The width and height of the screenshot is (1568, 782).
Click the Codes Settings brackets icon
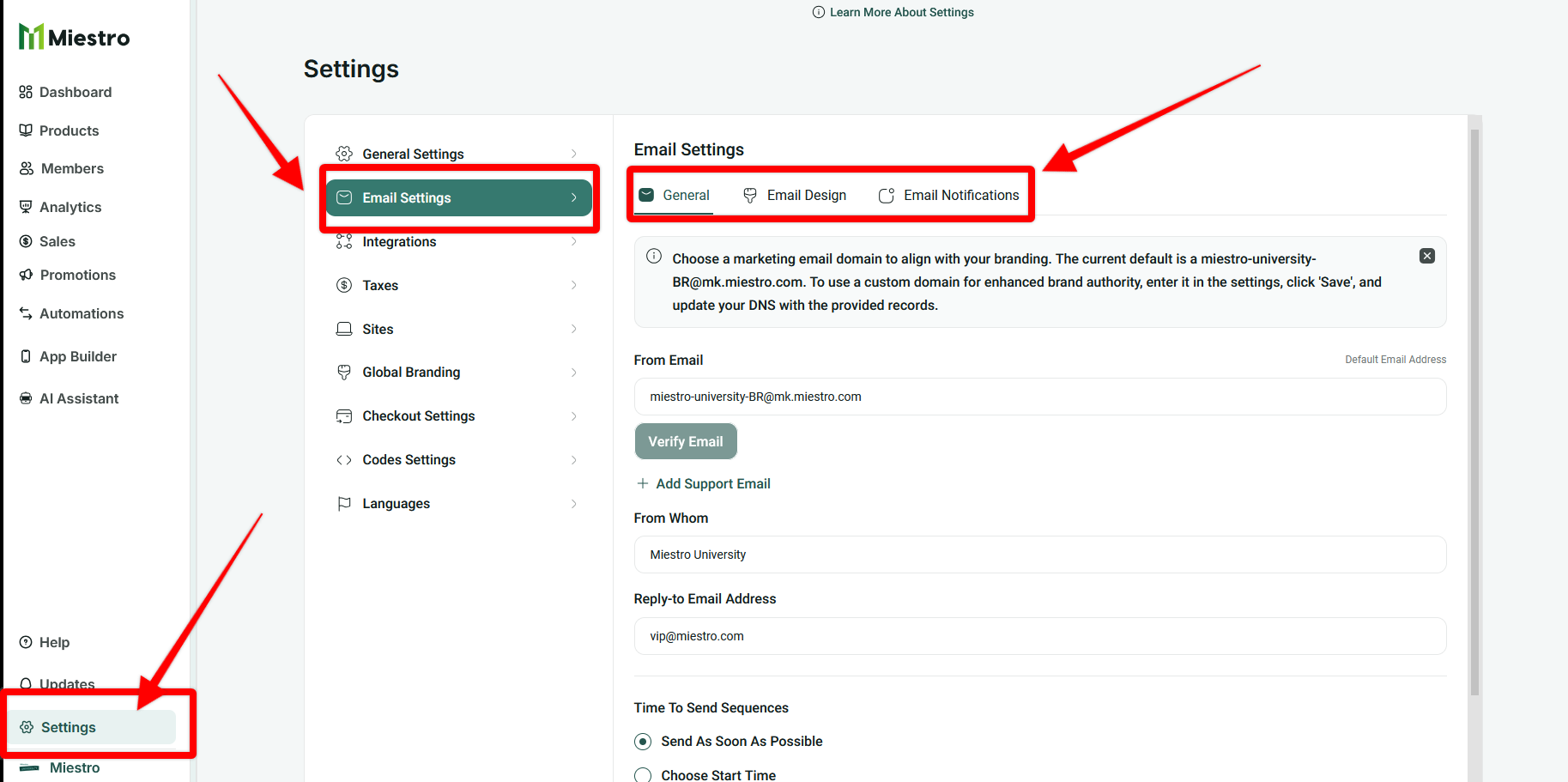[344, 460]
